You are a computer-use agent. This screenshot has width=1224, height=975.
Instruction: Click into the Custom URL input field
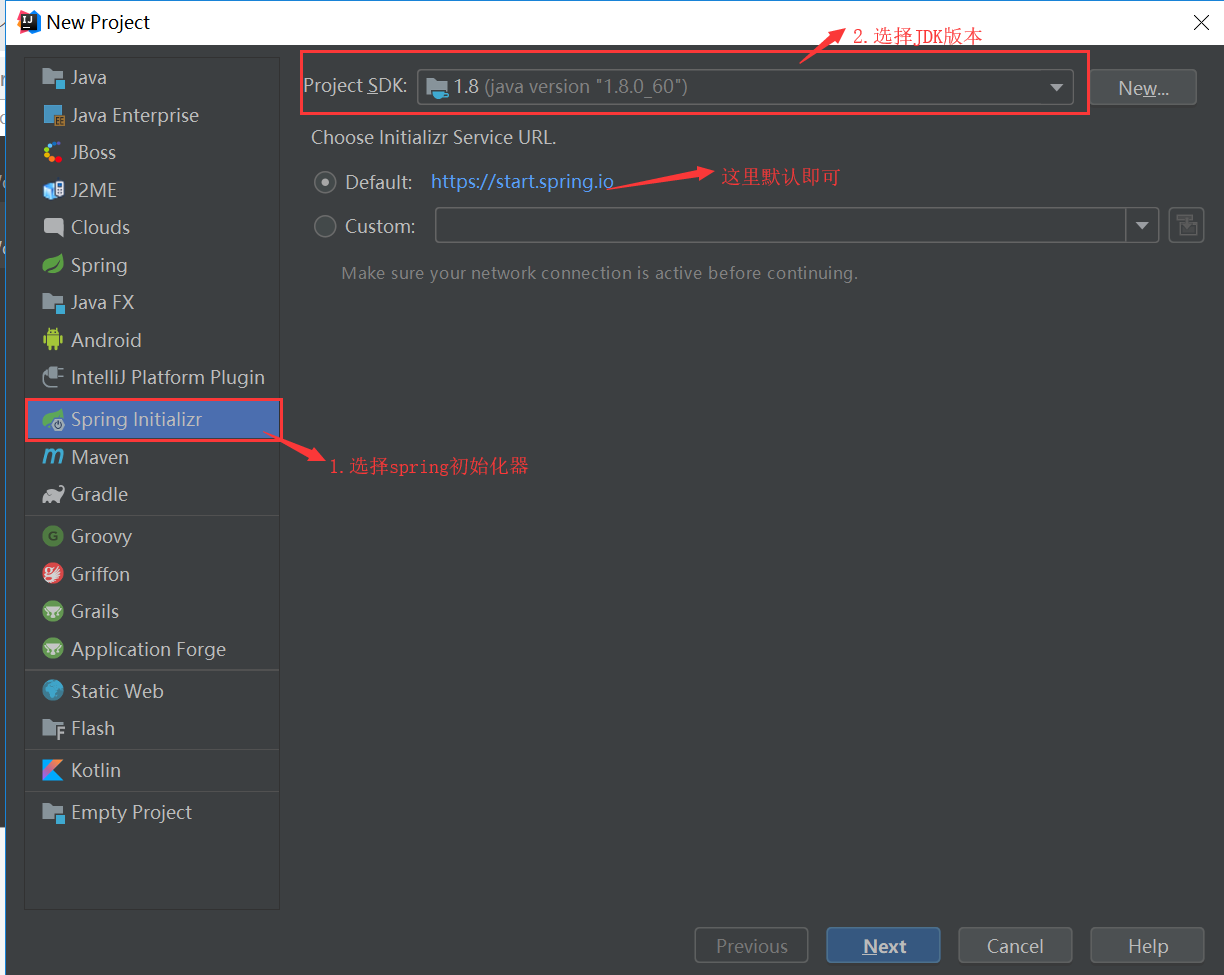(x=781, y=226)
